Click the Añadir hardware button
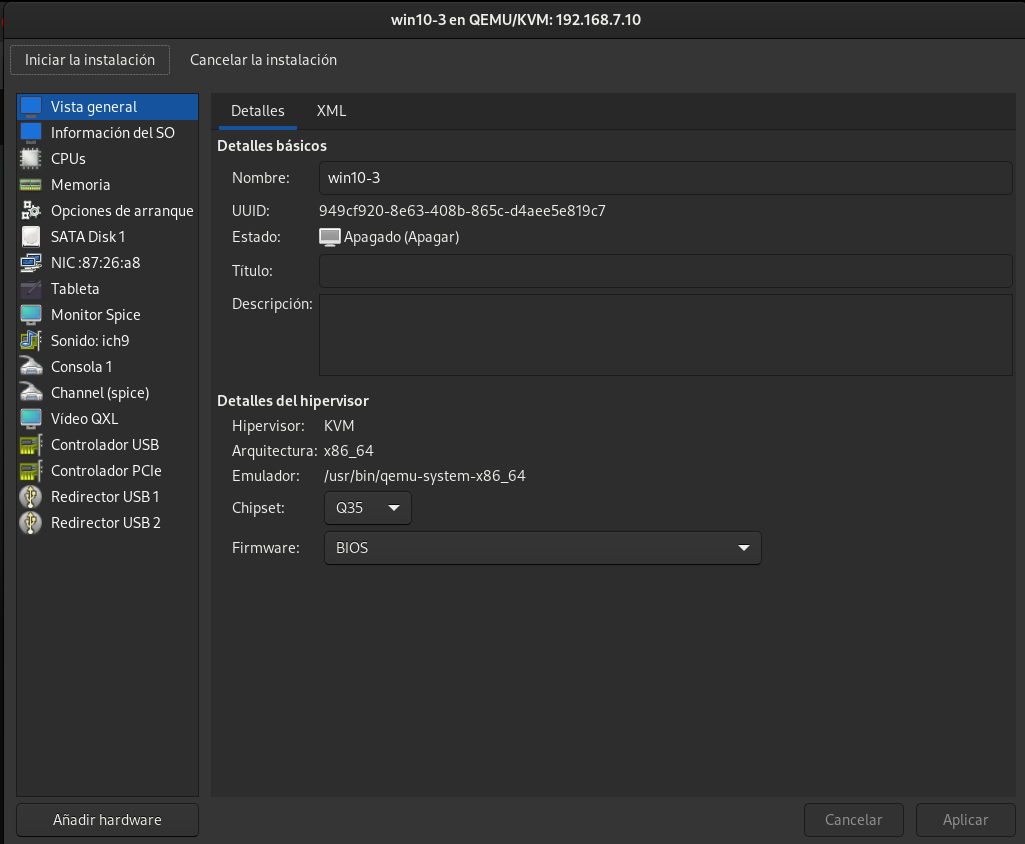This screenshot has height=844, width=1025. click(x=107, y=820)
